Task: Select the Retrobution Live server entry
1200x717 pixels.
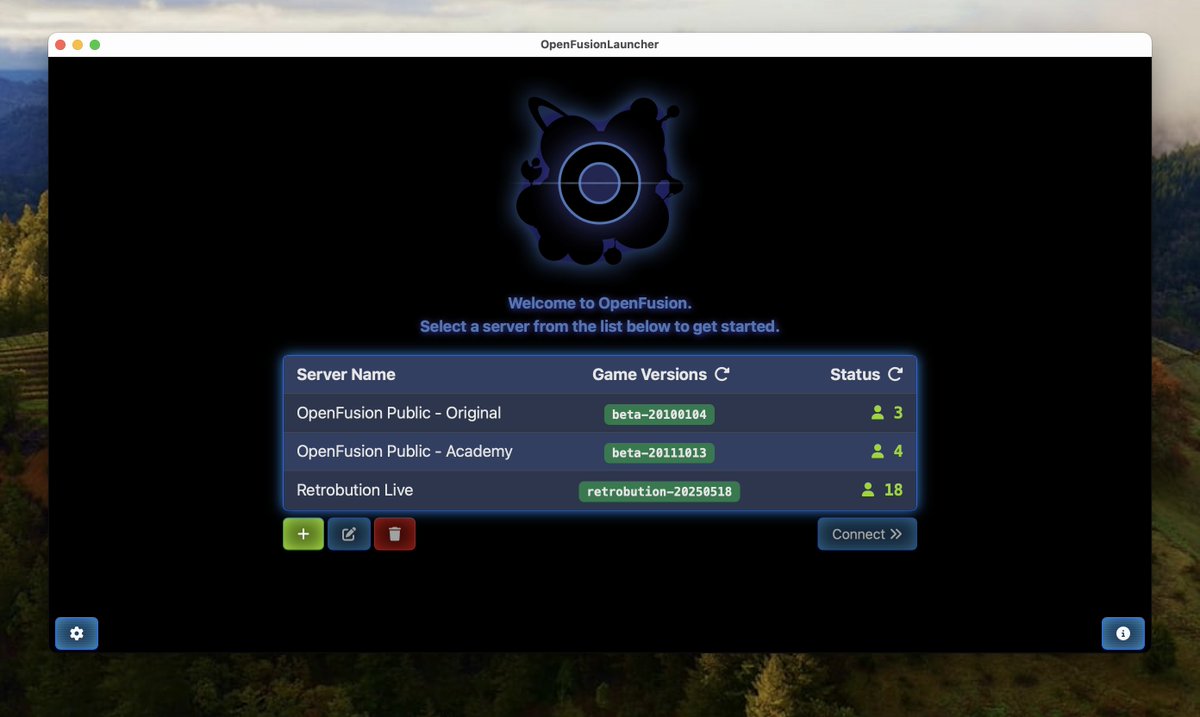Action: point(355,490)
